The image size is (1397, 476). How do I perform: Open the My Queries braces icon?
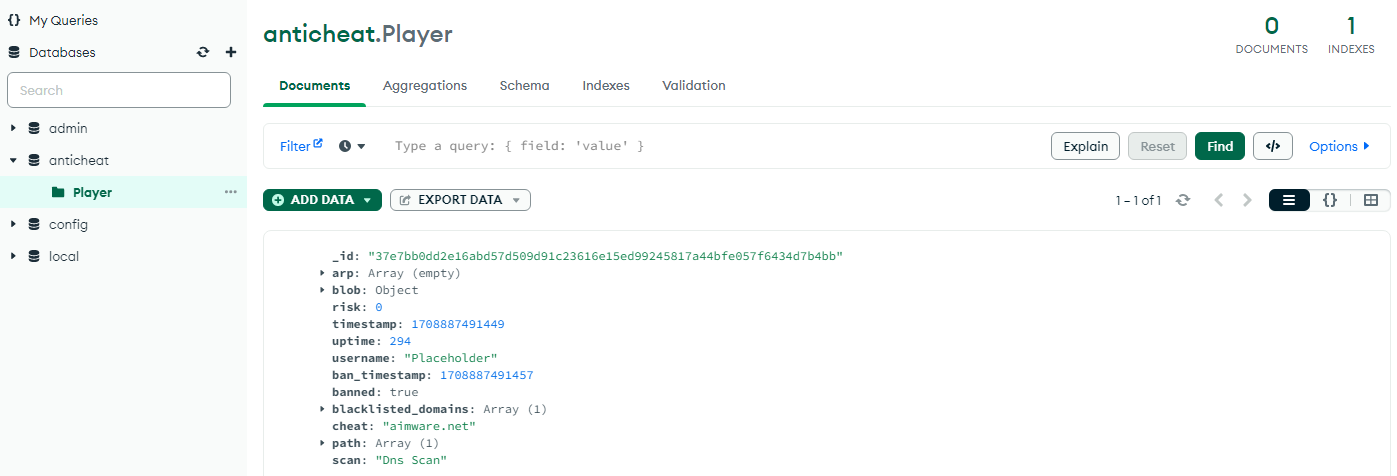tap(14, 20)
